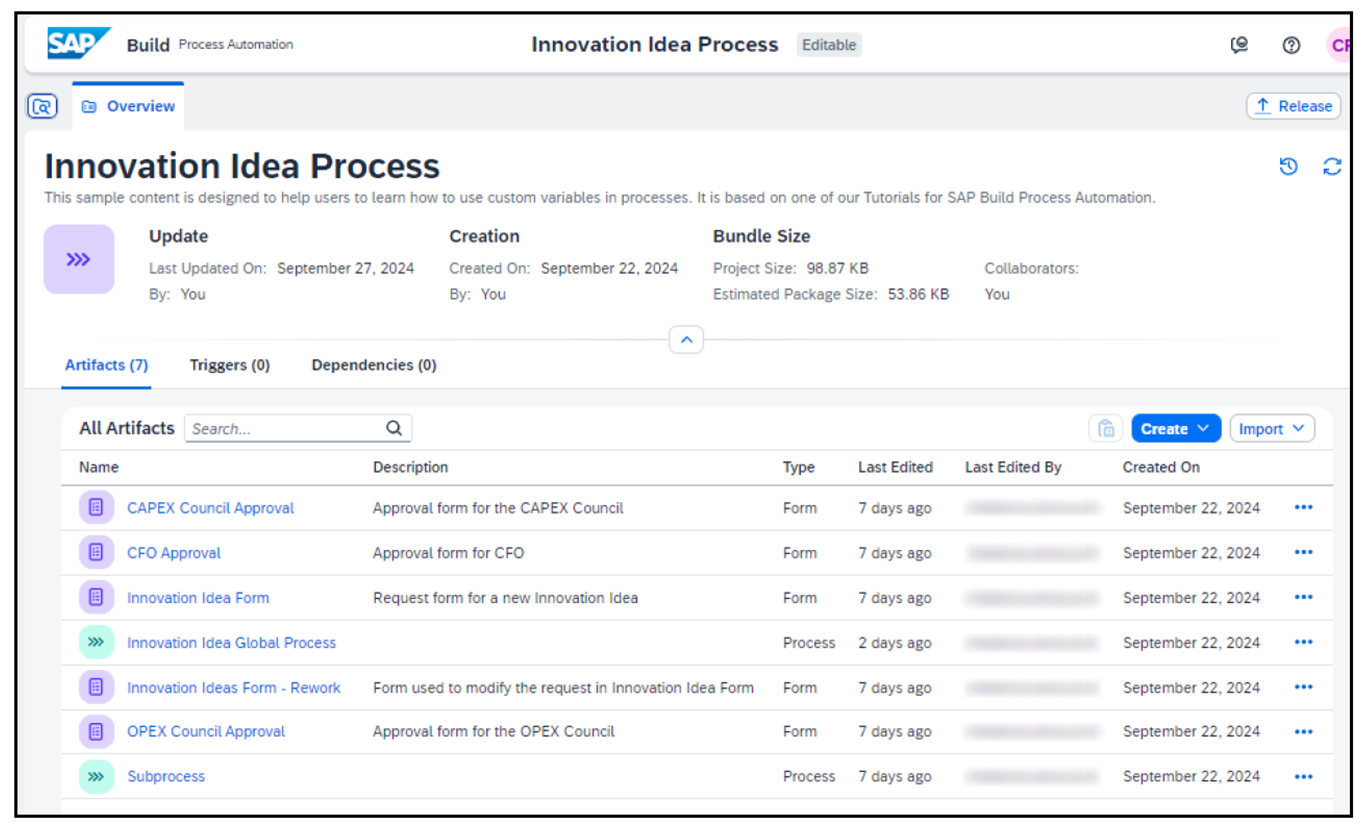This screenshot has height=831, width=1365.
Task: Open more options for Innovation Idea Global Process
Action: 1303,642
